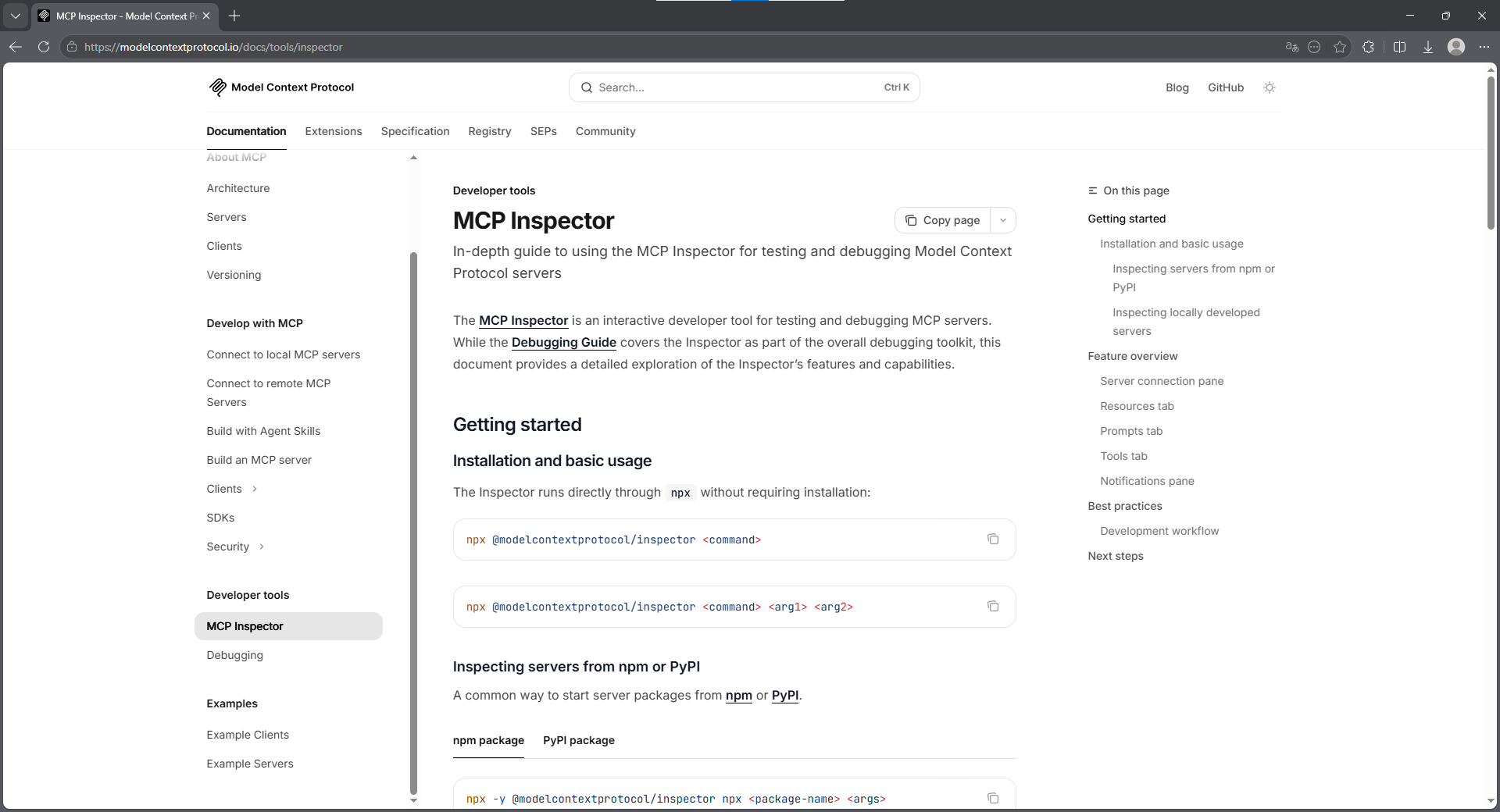Open the Community tab
The image size is (1500, 812).
[605, 131]
